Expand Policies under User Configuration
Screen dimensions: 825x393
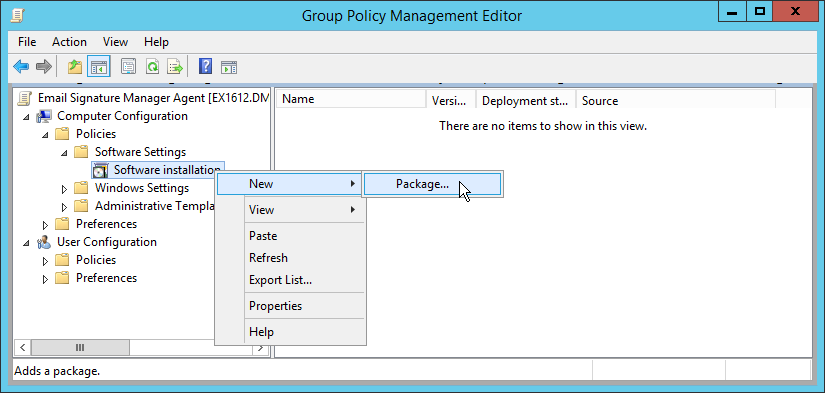46,260
